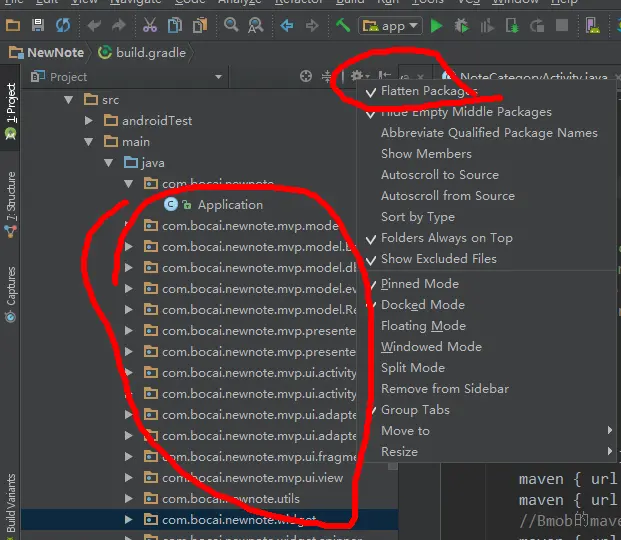621x540 pixels.
Task: Click the Open folder toolbar icon
Action: coord(13,26)
